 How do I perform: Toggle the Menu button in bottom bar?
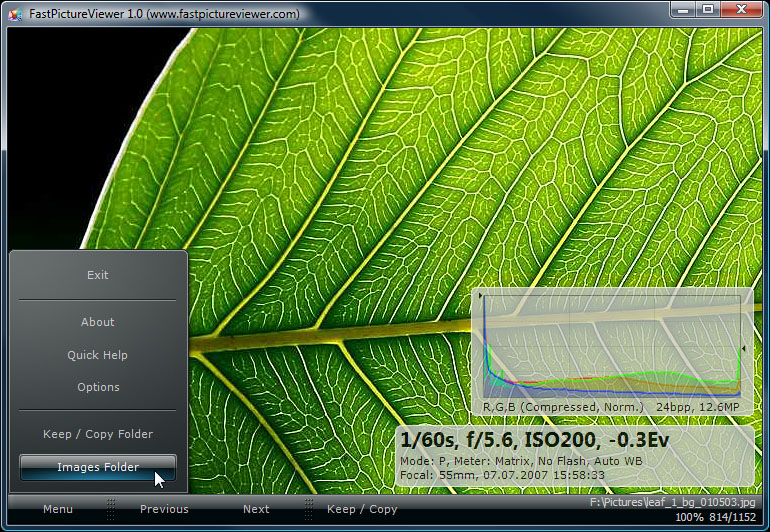tap(57, 509)
